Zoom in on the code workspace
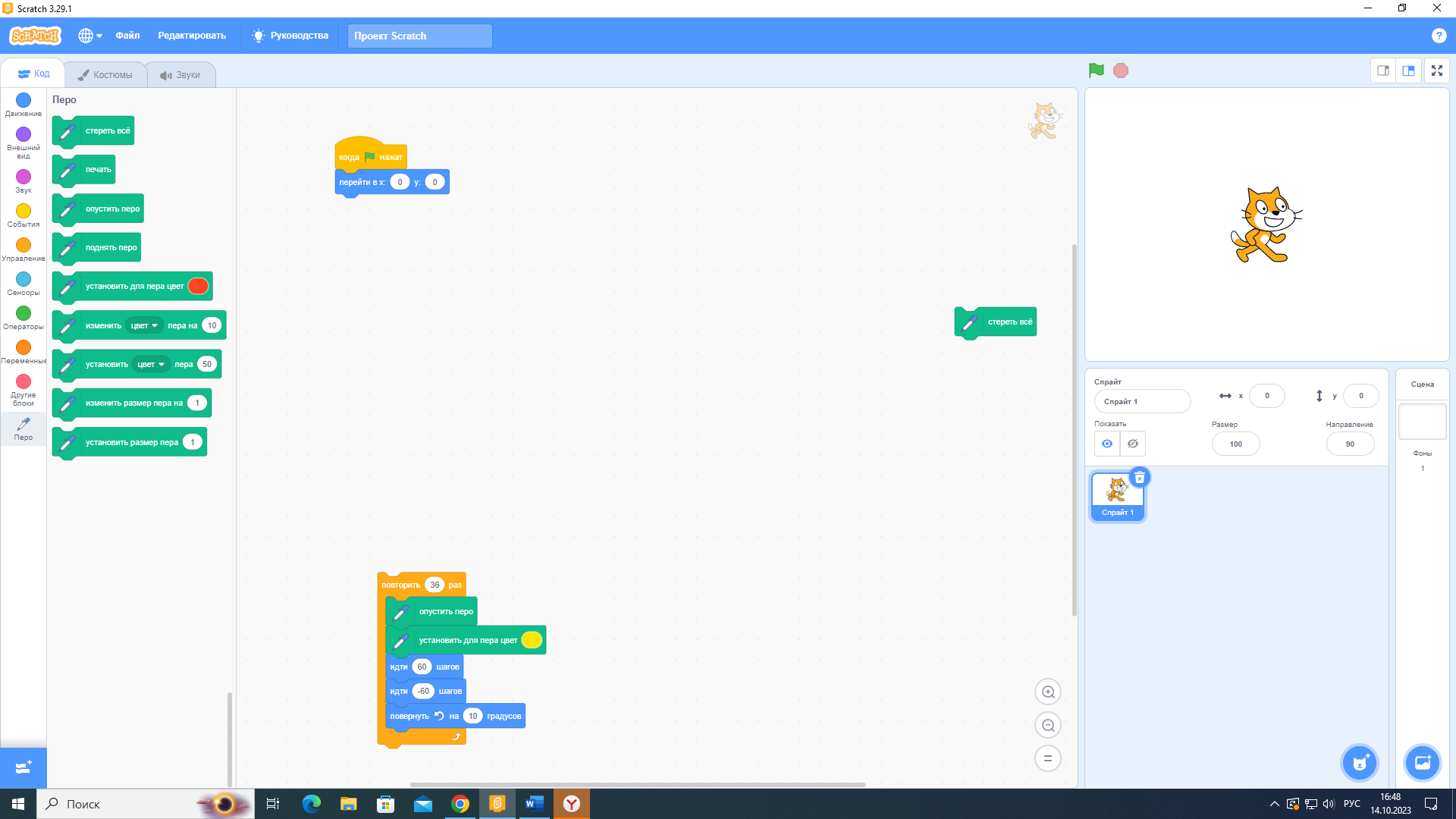1456x819 pixels. click(1048, 692)
